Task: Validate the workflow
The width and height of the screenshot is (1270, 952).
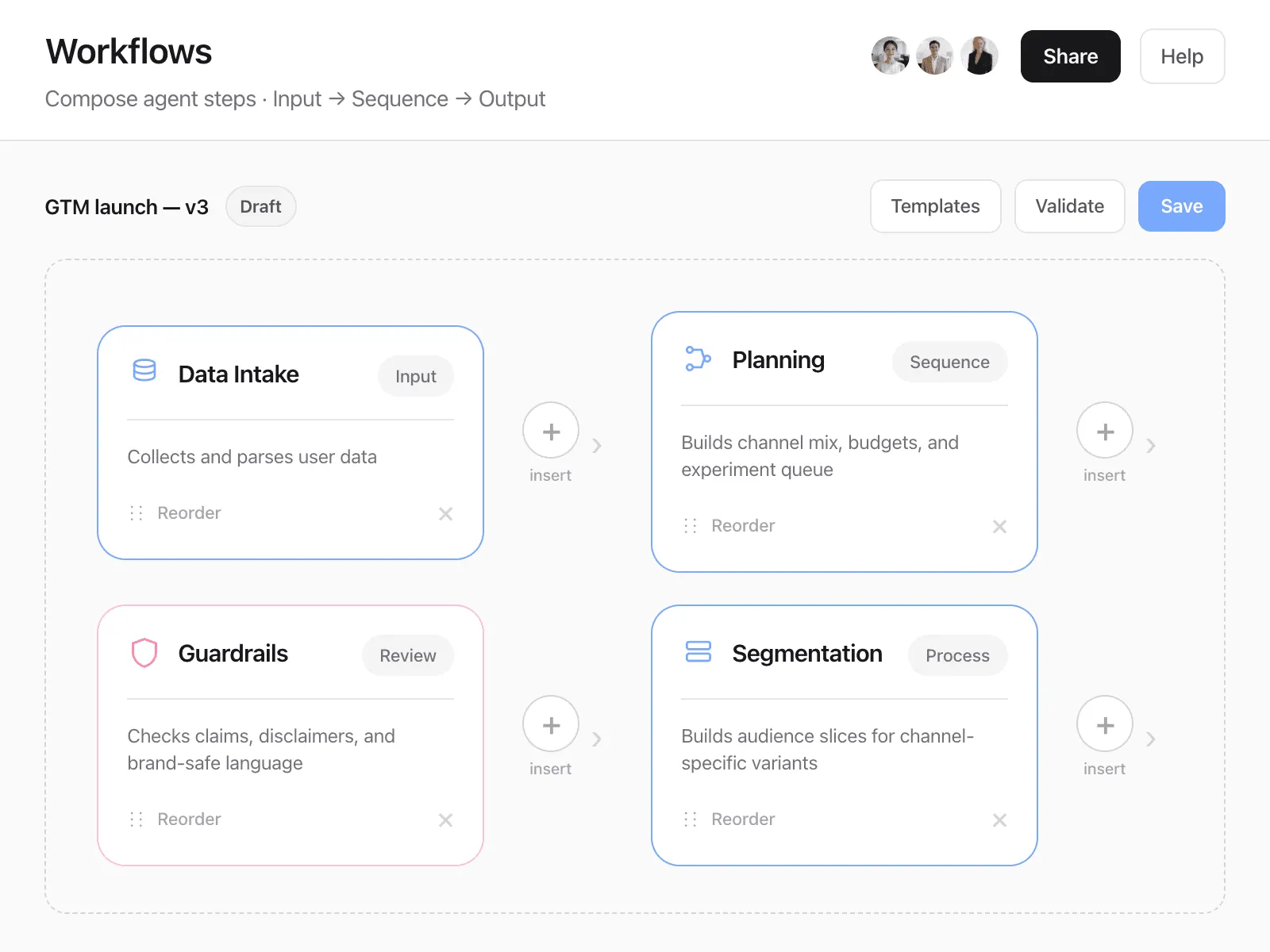Action: [x=1070, y=206]
